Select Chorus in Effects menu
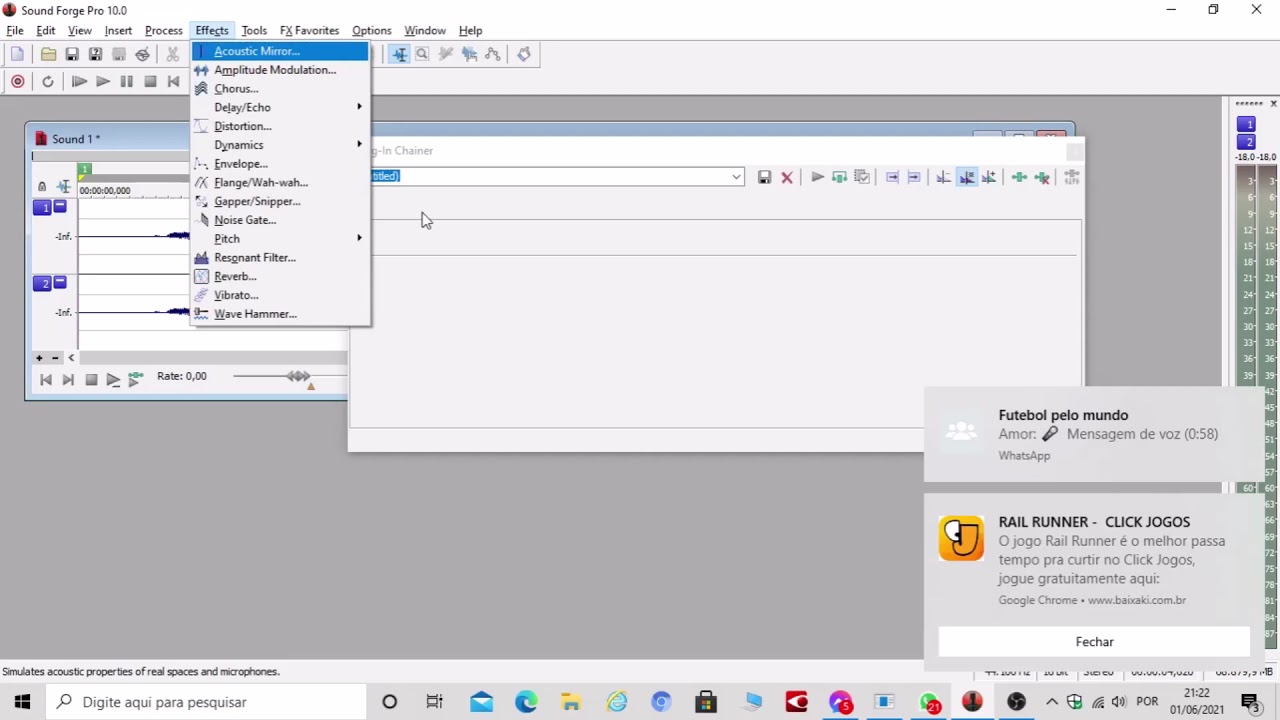 coord(281,89)
